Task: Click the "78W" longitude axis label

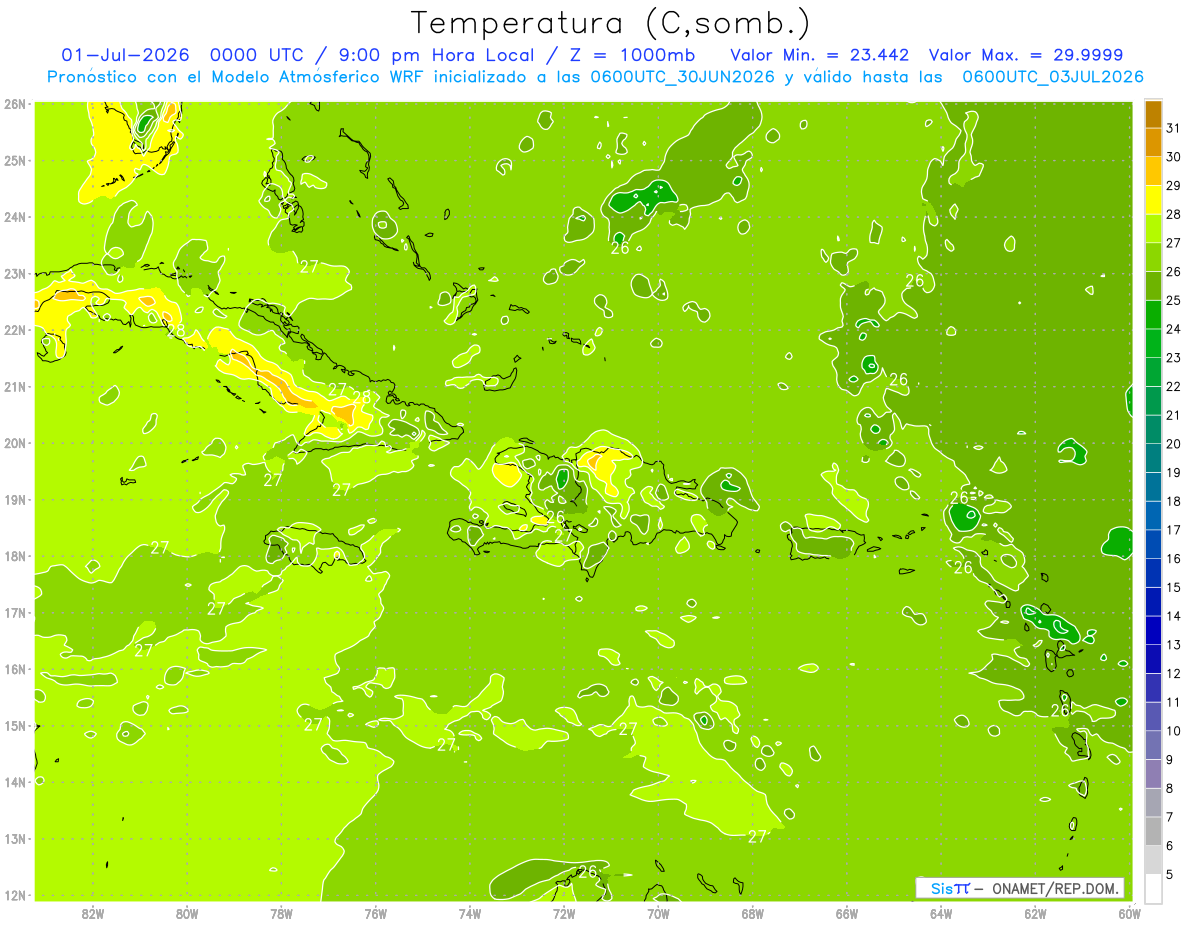Action: pyautogui.click(x=281, y=913)
